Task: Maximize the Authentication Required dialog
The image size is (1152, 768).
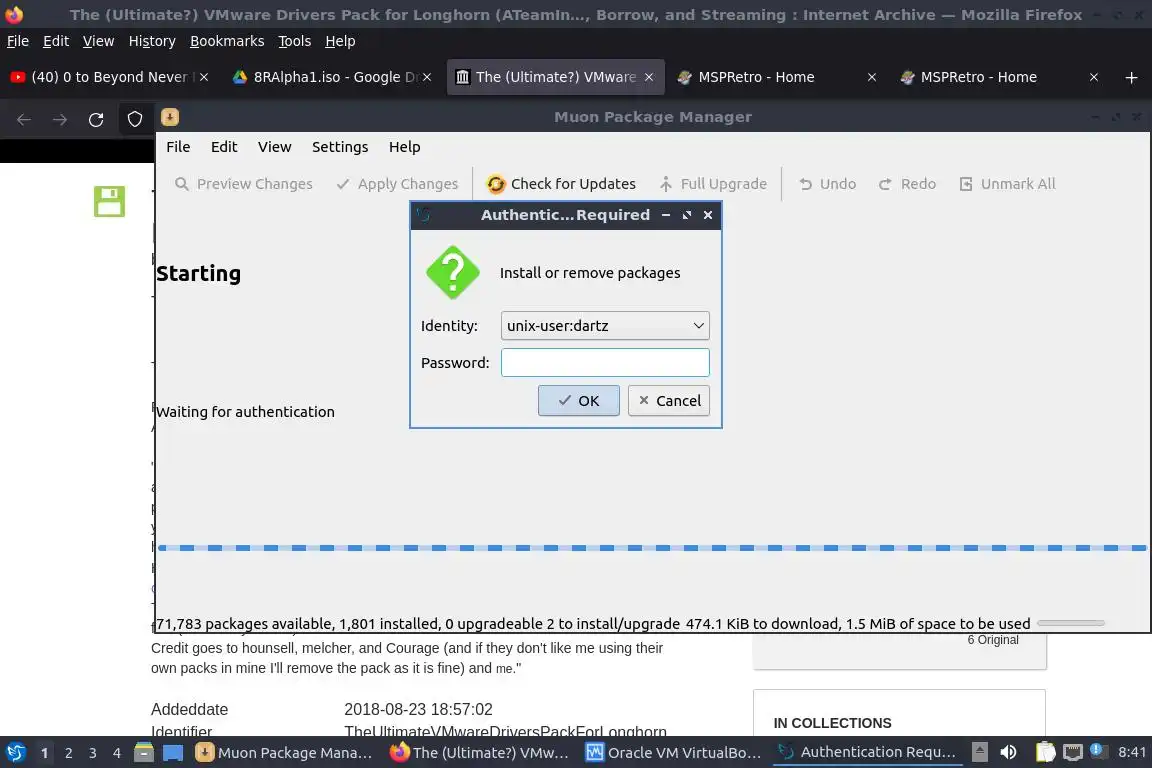Action: (x=687, y=215)
